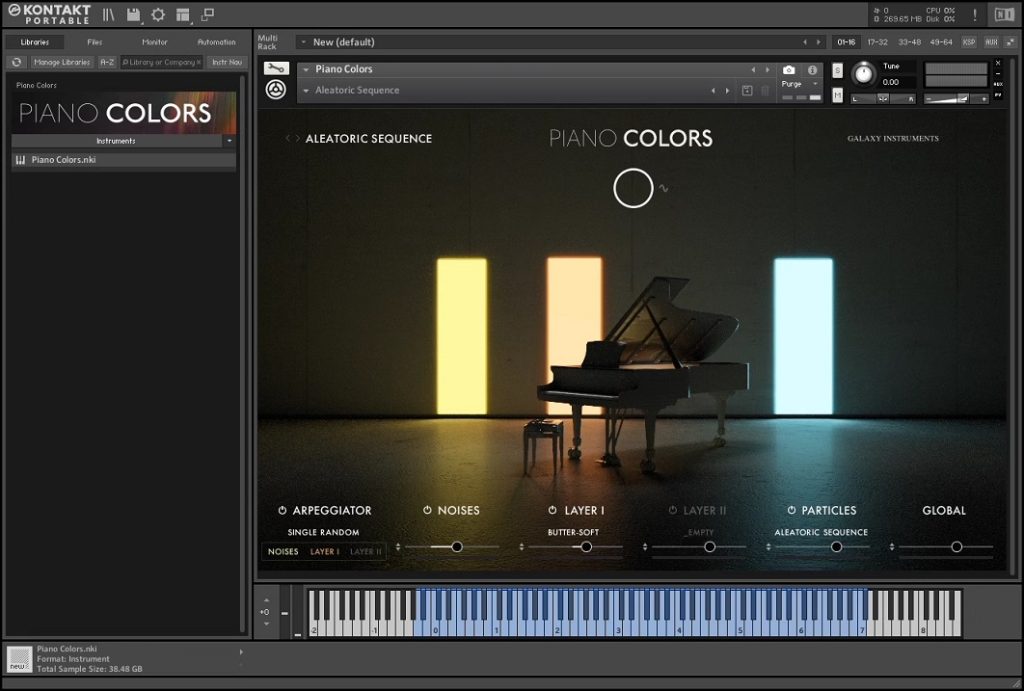This screenshot has height=691, width=1024.
Task: Adjust the Global volume slider handle
Action: coord(956,547)
